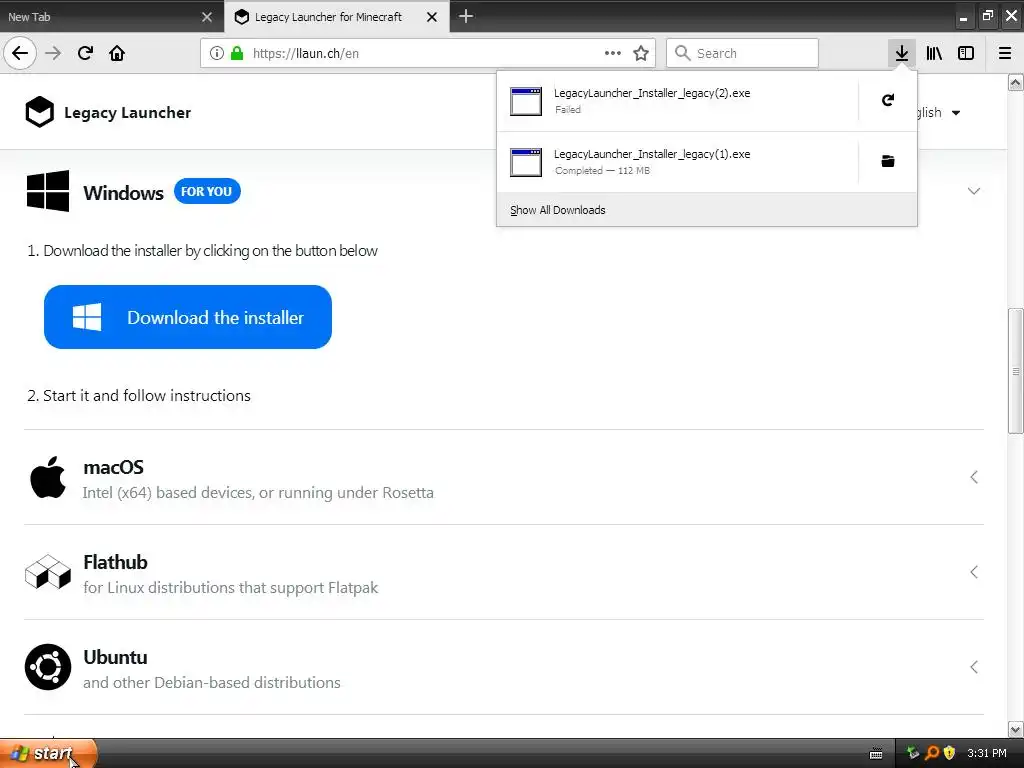This screenshot has height=768, width=1024.
Task: Collapse the Windows section chevron
Action: [974, 191]
